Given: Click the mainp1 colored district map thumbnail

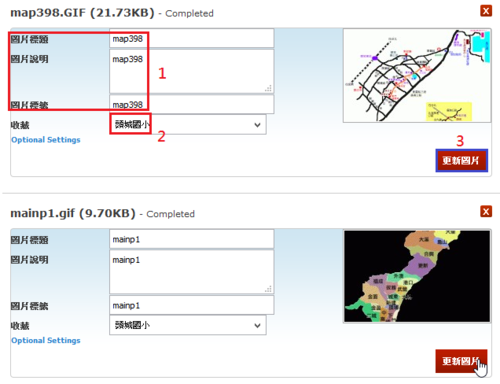Looking at the screenshot, I should [417, 276].
